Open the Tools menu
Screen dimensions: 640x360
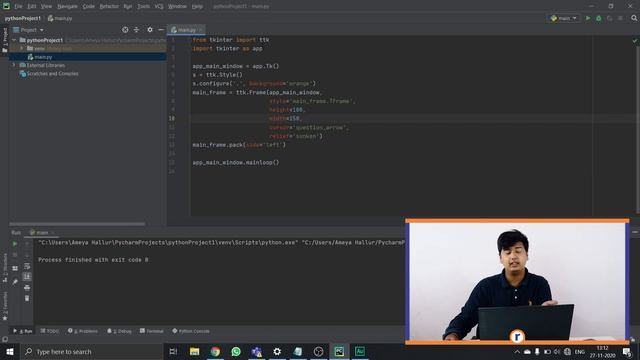(143, 6)
